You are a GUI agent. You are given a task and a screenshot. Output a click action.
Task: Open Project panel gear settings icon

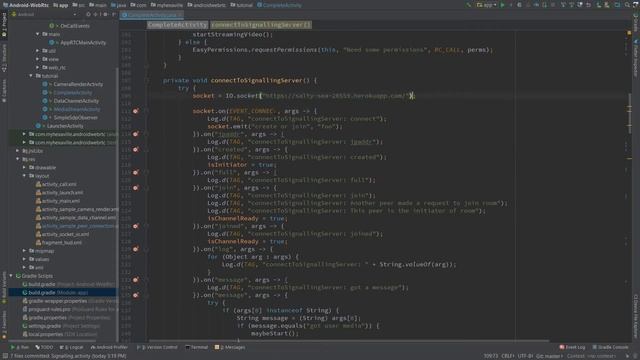tap(105, 14)
